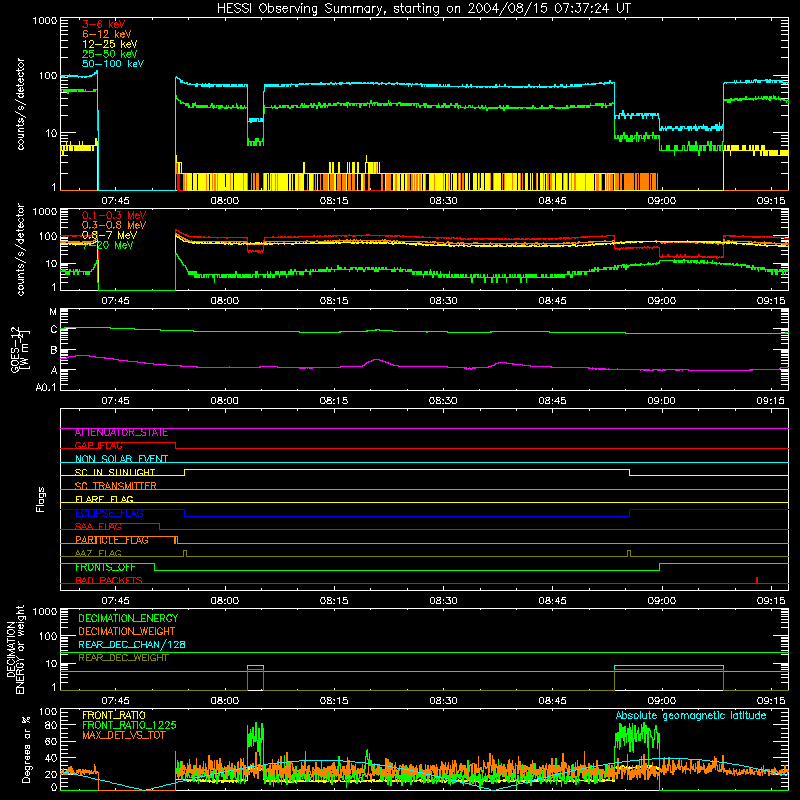Select the 6-12 keV legend label
This screenshot has height=800, width=800.
tap(107, 34)
